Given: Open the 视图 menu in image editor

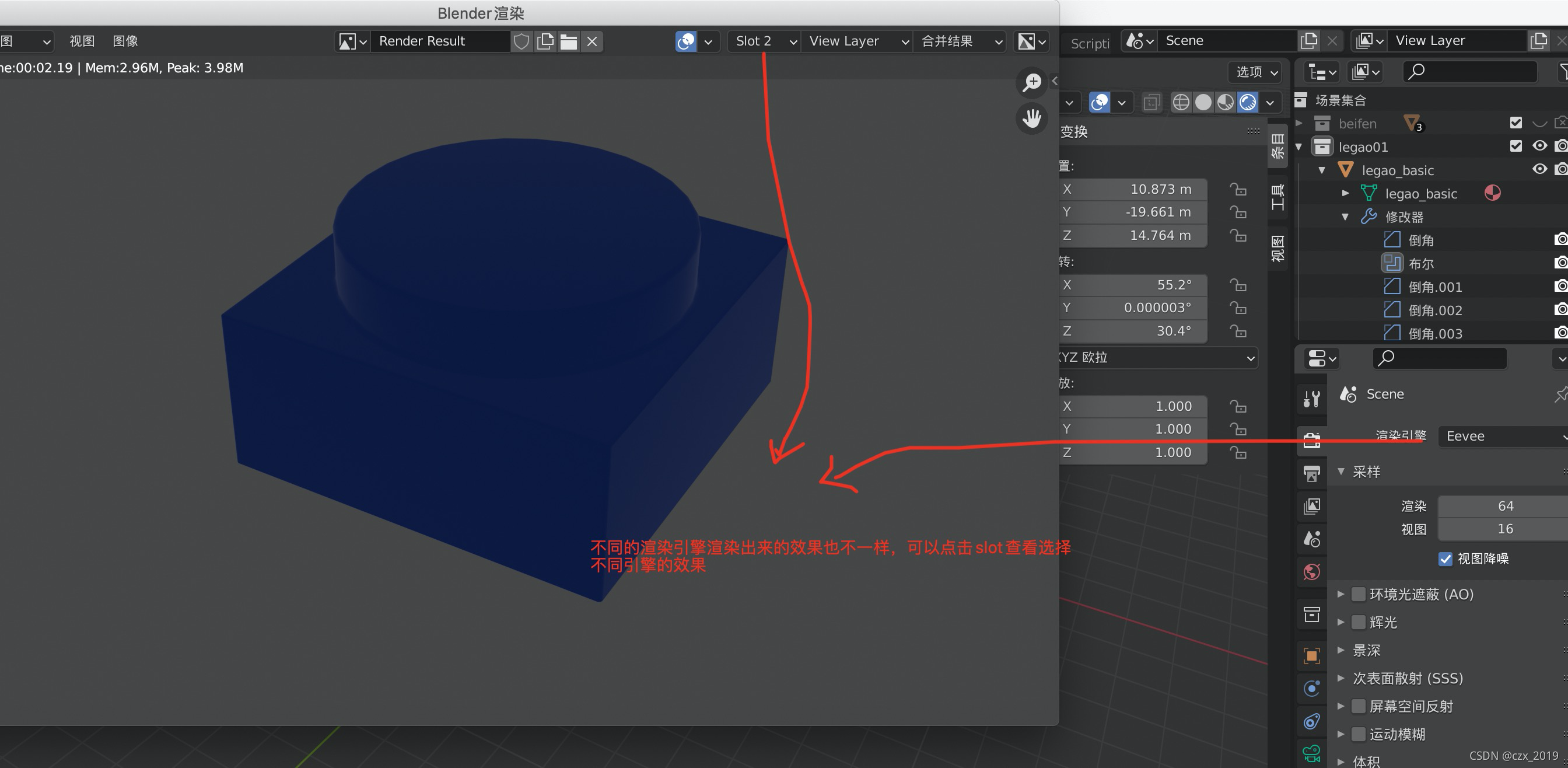Looking at the screenshot, I should pyautogui.click(x=82, y=41).
